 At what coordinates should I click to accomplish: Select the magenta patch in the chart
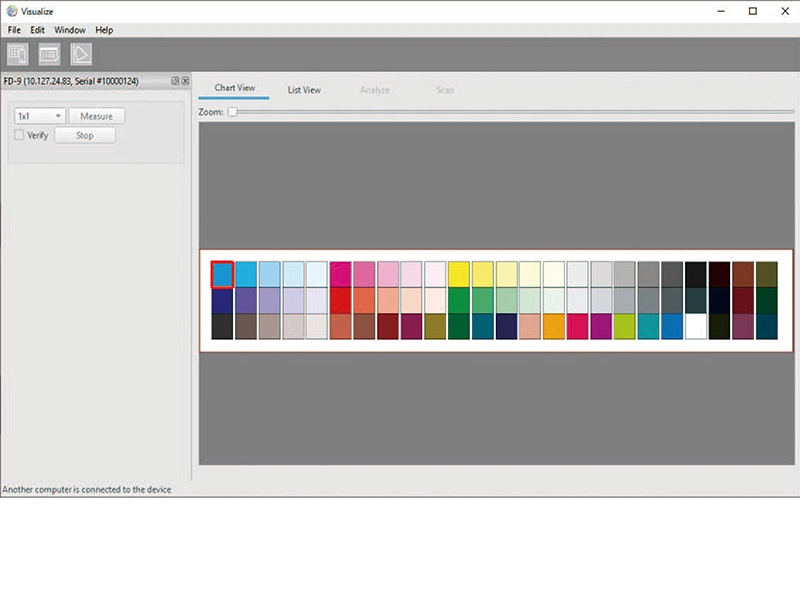(340, 270)
